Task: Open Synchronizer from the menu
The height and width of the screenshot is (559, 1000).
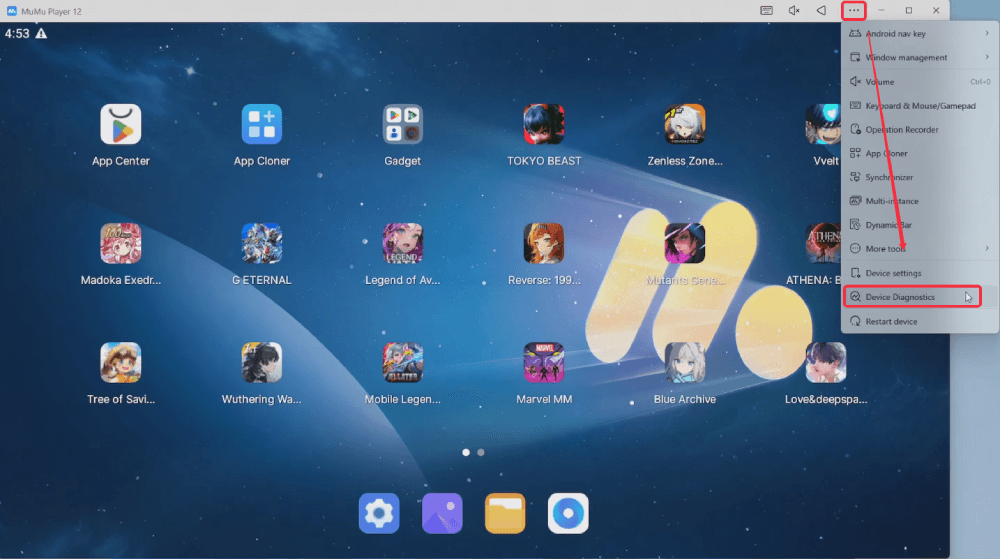Action: pyautogui.click(x=920, y=177)
